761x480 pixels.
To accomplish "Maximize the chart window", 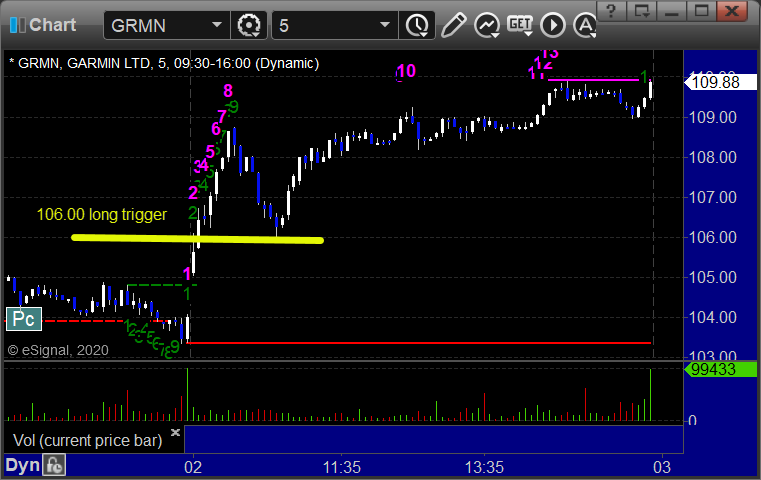I will 701,11.
